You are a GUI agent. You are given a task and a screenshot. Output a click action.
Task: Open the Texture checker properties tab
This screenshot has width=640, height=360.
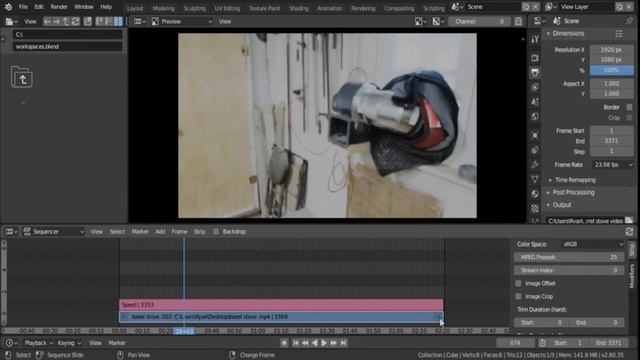[535, 209]
